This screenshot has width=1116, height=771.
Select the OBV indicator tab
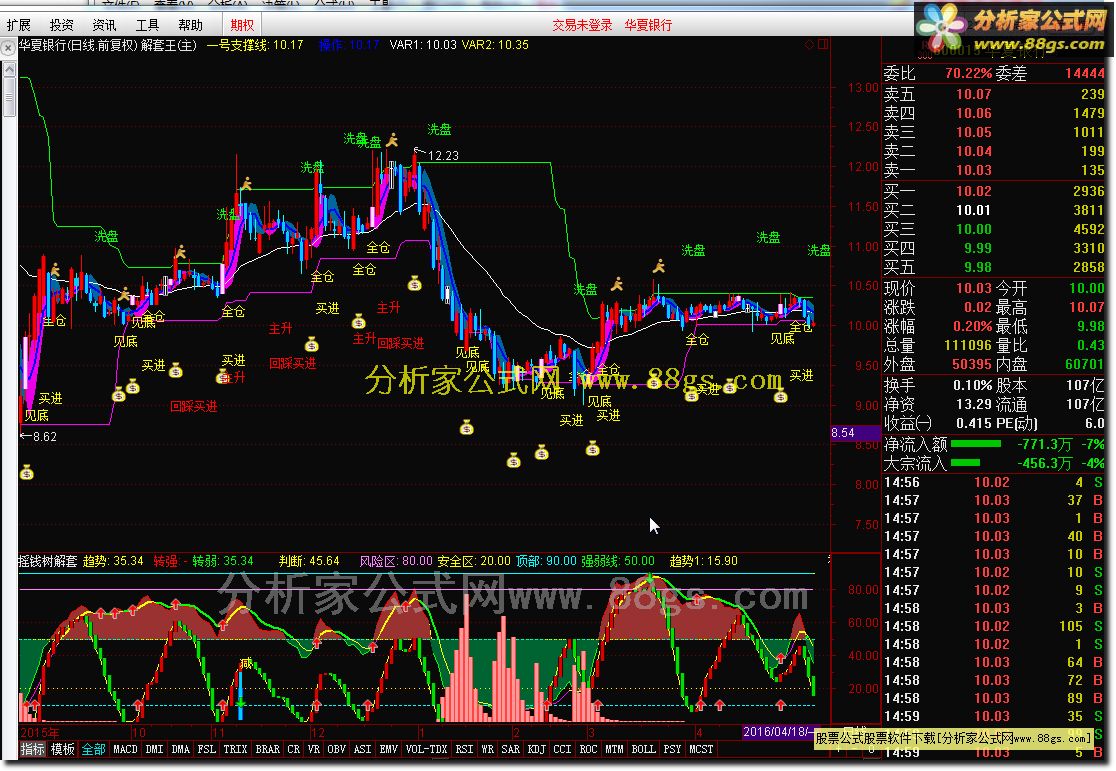337,749
